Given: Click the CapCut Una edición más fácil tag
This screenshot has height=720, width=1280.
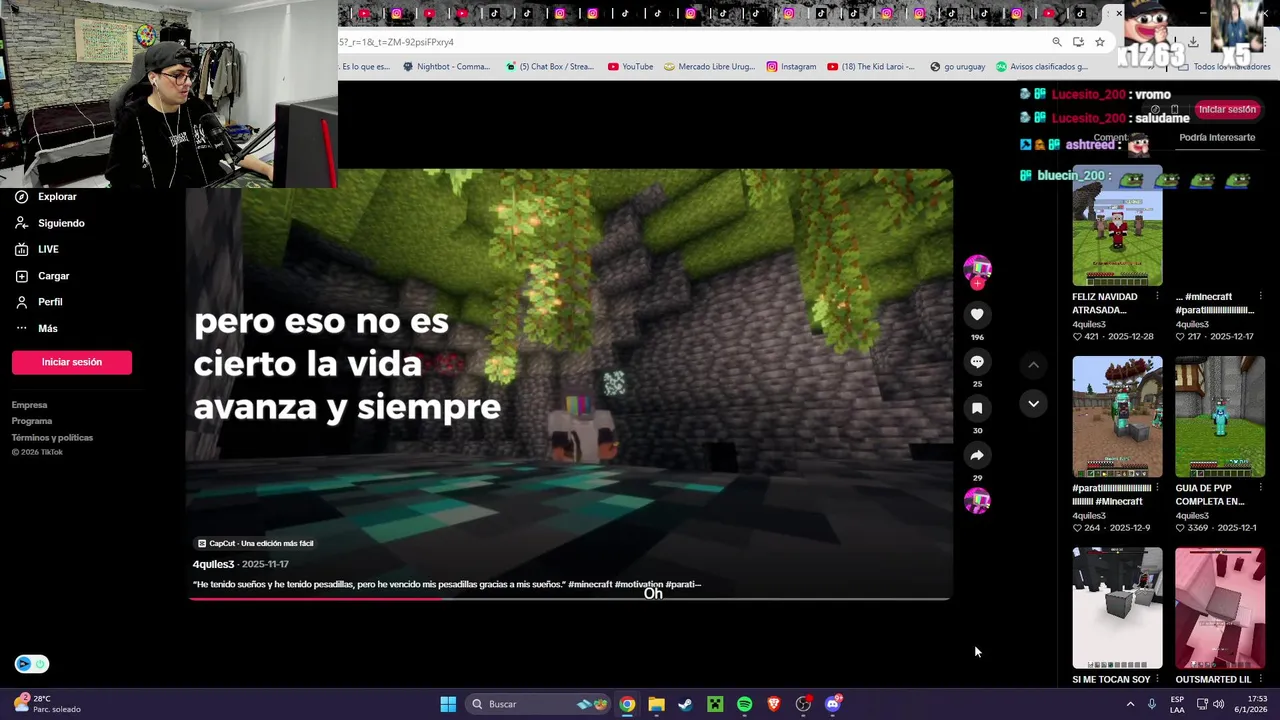Looking at the screenshot, I should [255, 543].
